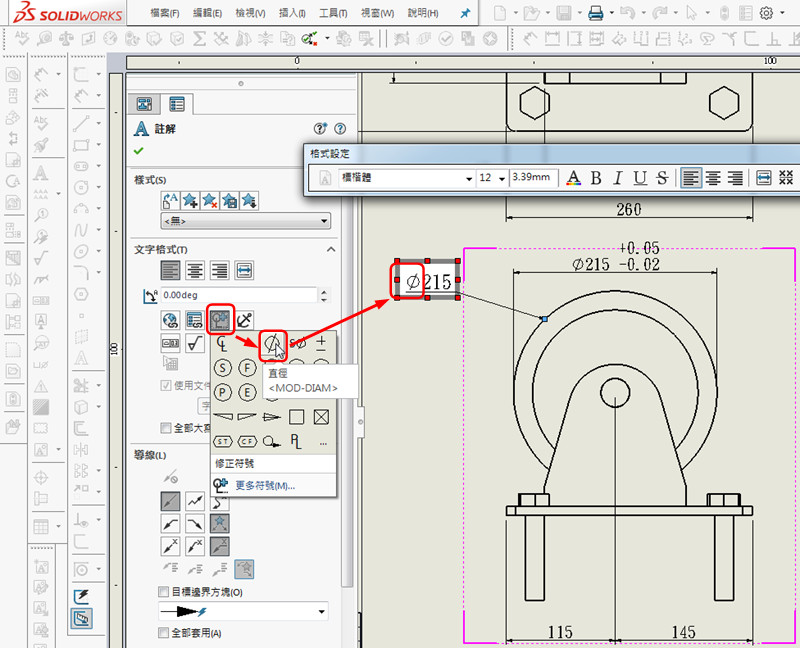800x648 pixels.
Task: Apply italic formatting to the note text
Action: click(618, 178)
